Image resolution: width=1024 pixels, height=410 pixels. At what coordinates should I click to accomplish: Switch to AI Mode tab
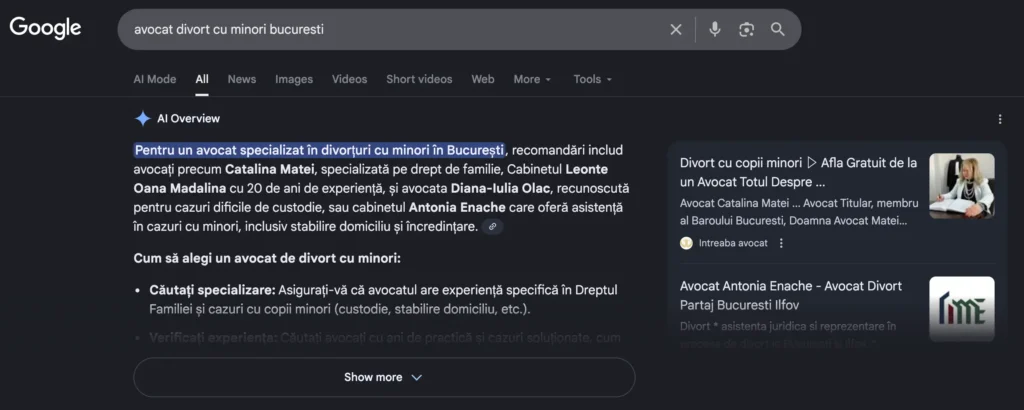pos(155,79)
